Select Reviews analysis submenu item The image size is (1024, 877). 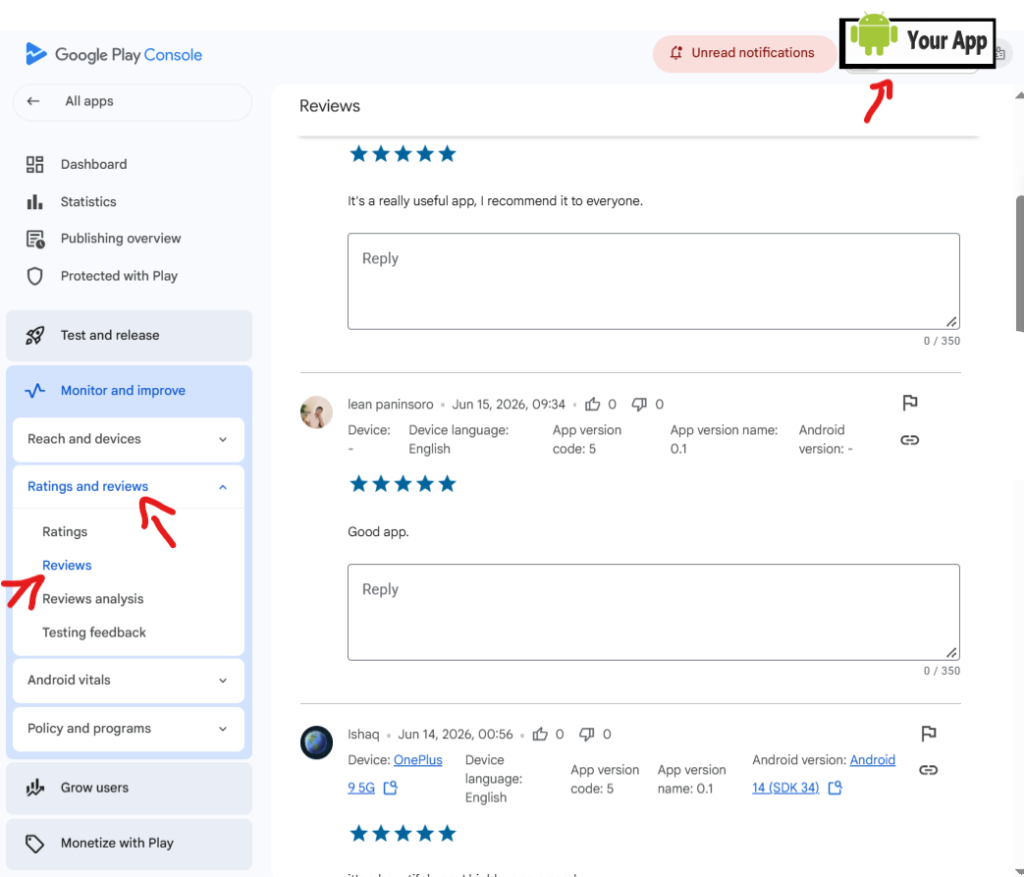(93, 599)
